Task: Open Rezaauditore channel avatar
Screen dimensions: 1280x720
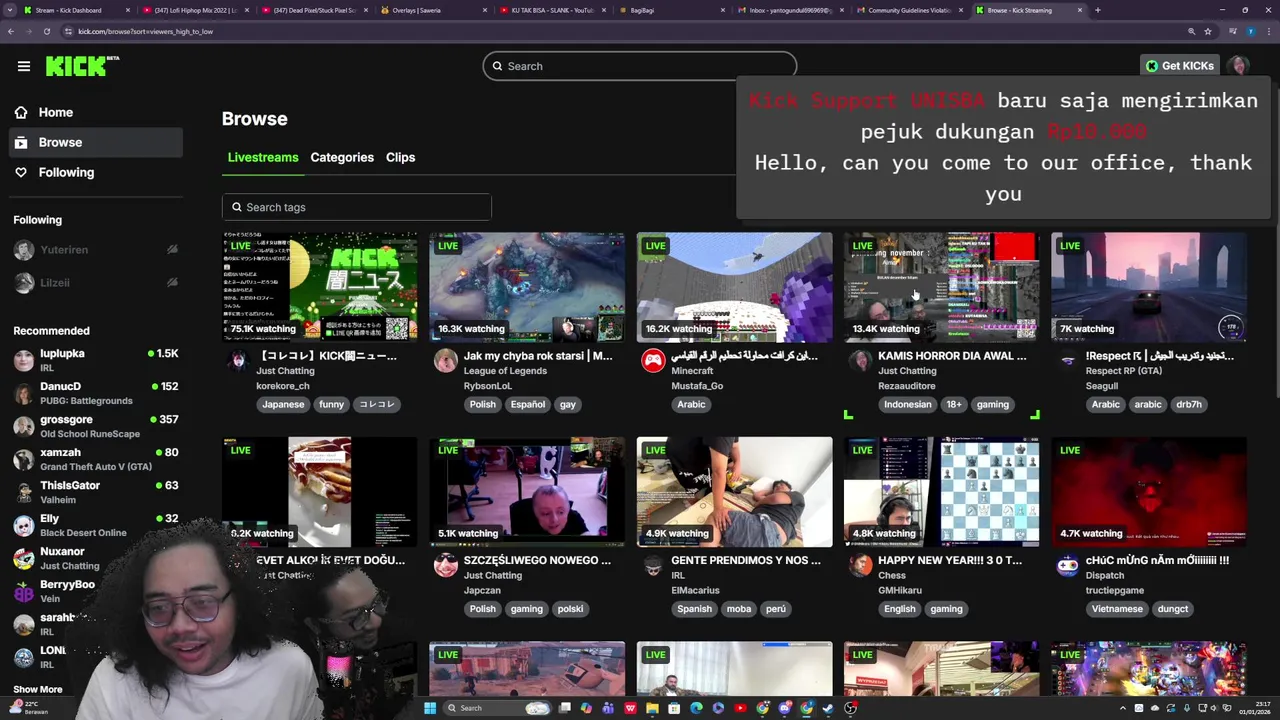Action: [860, 361]
